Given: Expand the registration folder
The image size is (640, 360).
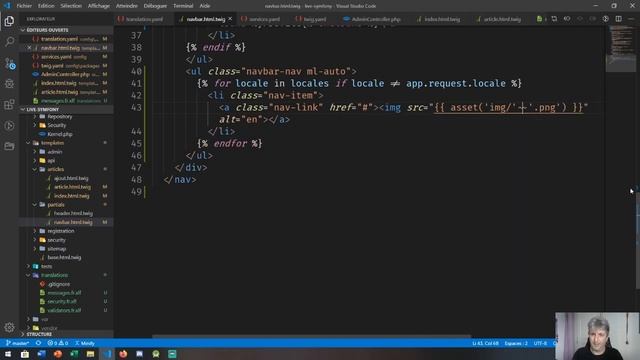Looking at the screenshot, I should tap(66, 231).
